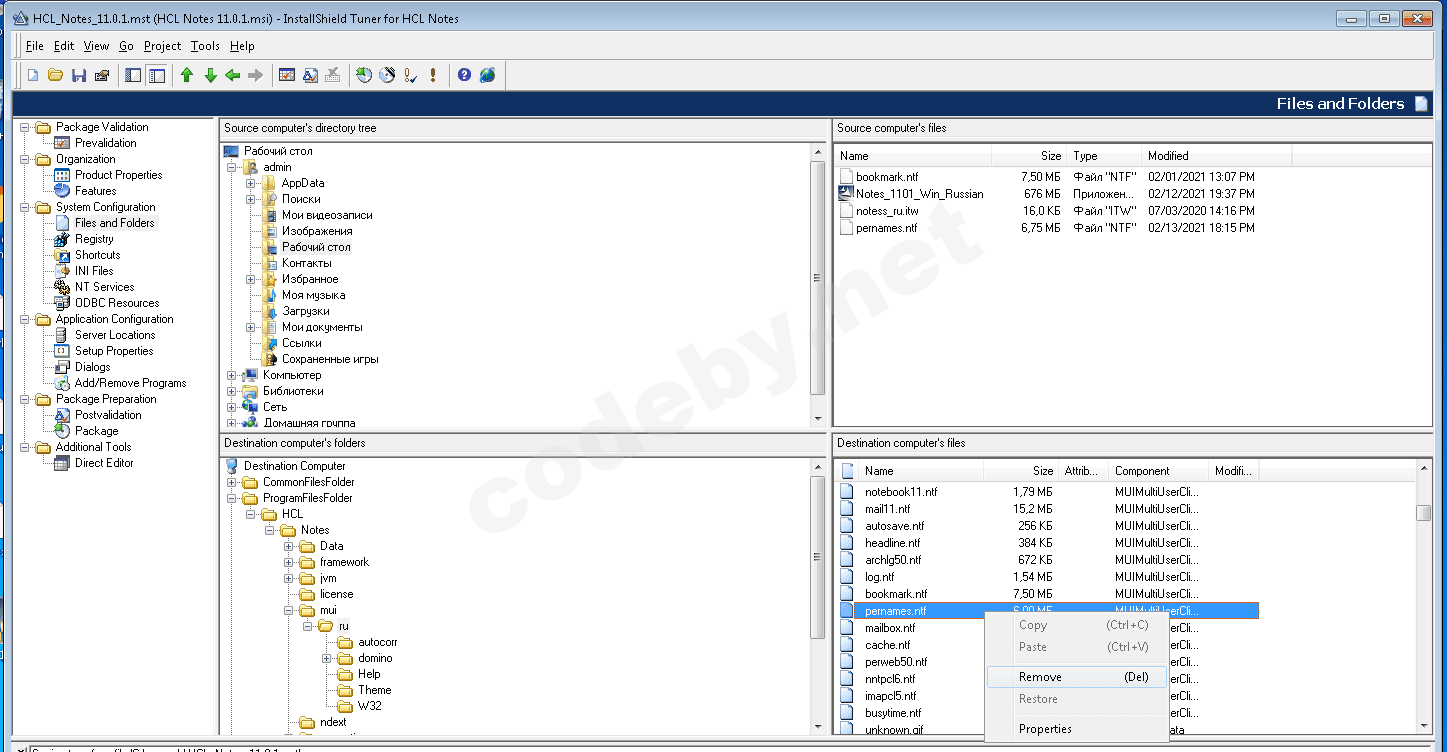Viewport: 1447px width, 752px height.
Task: Open the Project menu
Action: 162,46
